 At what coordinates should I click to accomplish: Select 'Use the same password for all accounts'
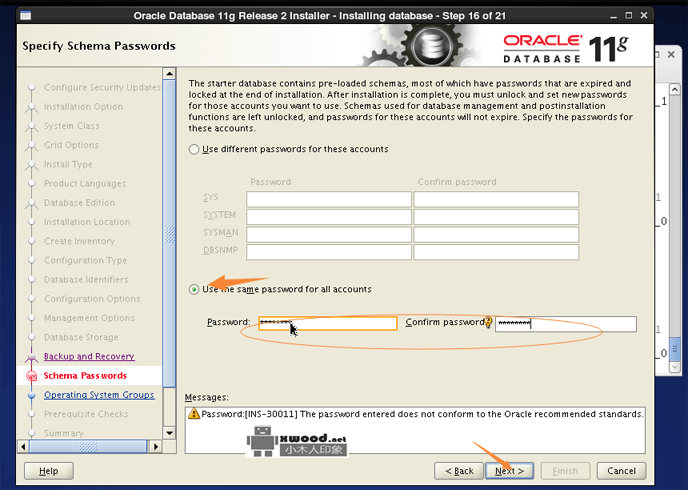pos(194,290)
